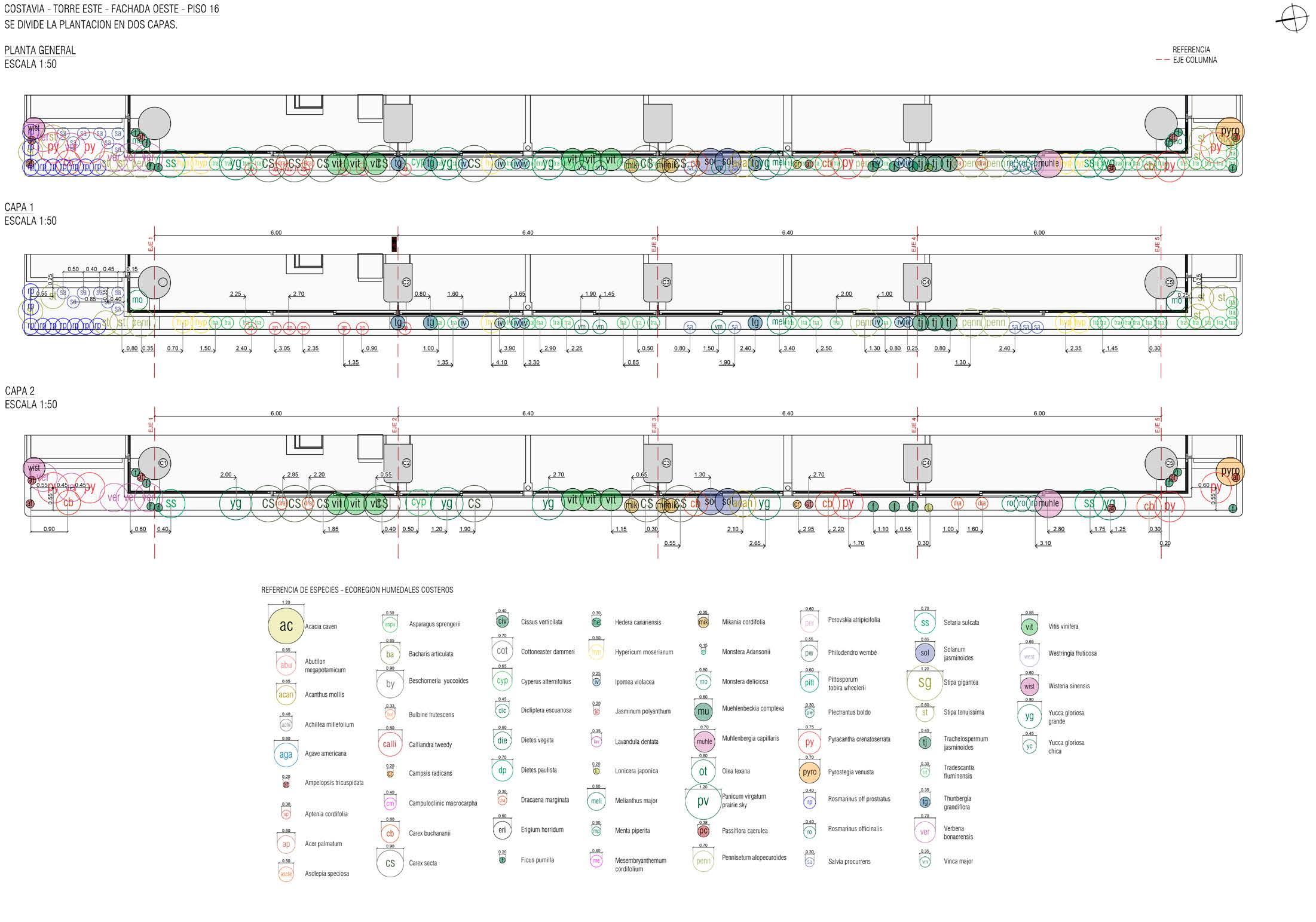Select the Carex secta 'cs' legend circle

coord(390,863)
